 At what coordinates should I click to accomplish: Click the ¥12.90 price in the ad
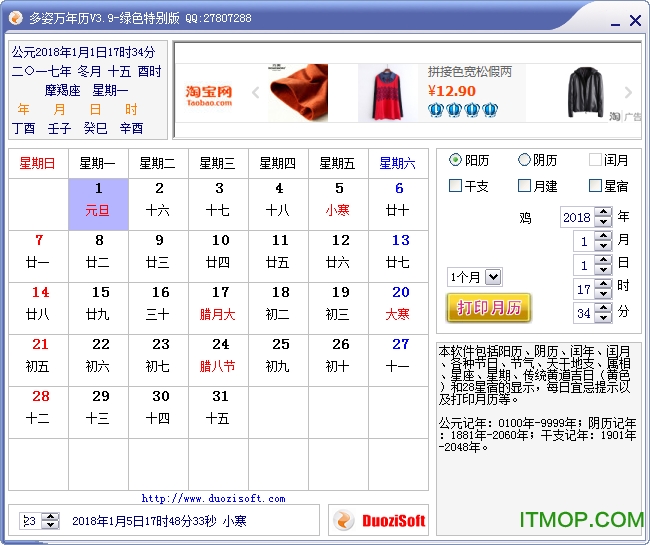451,91
